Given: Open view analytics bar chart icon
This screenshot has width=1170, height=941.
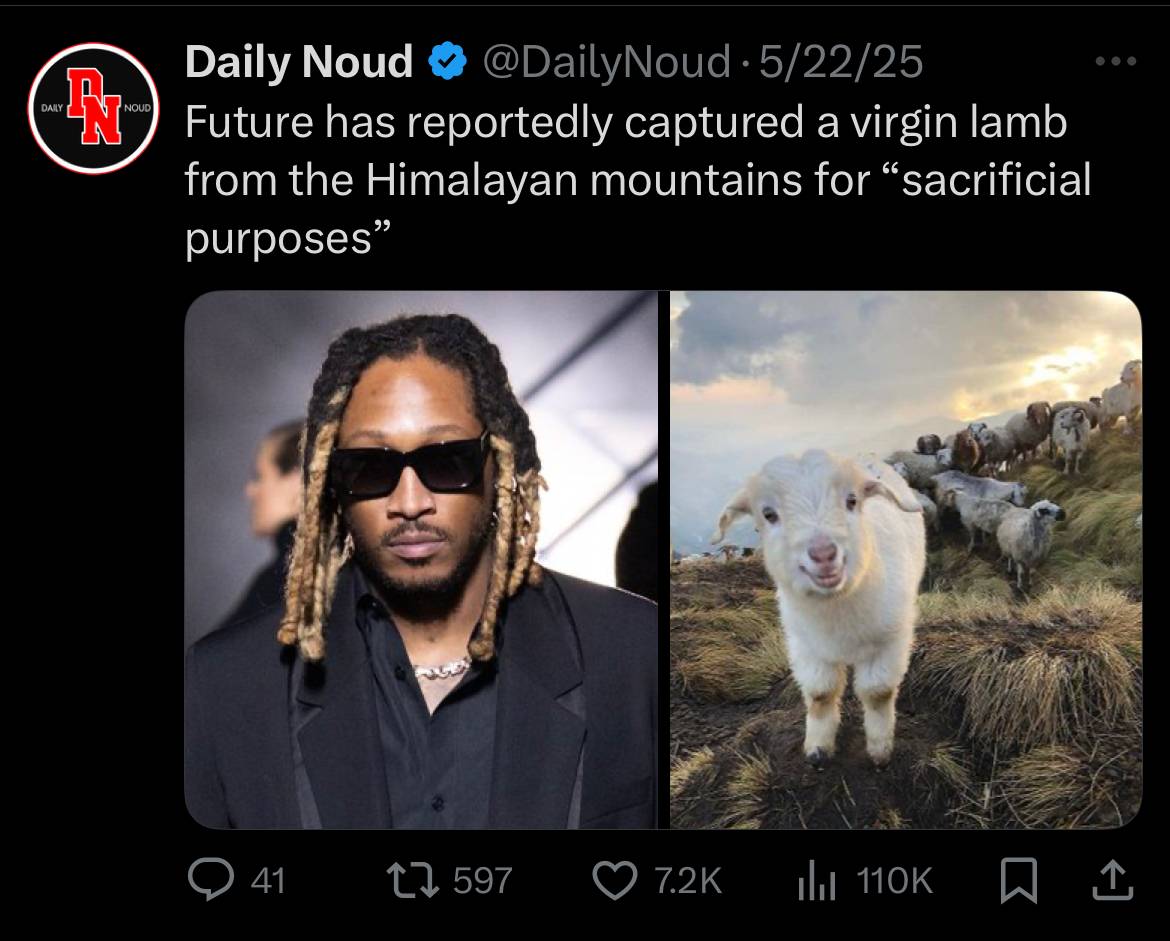Looking at the screenshot, I should coord(816,881).
